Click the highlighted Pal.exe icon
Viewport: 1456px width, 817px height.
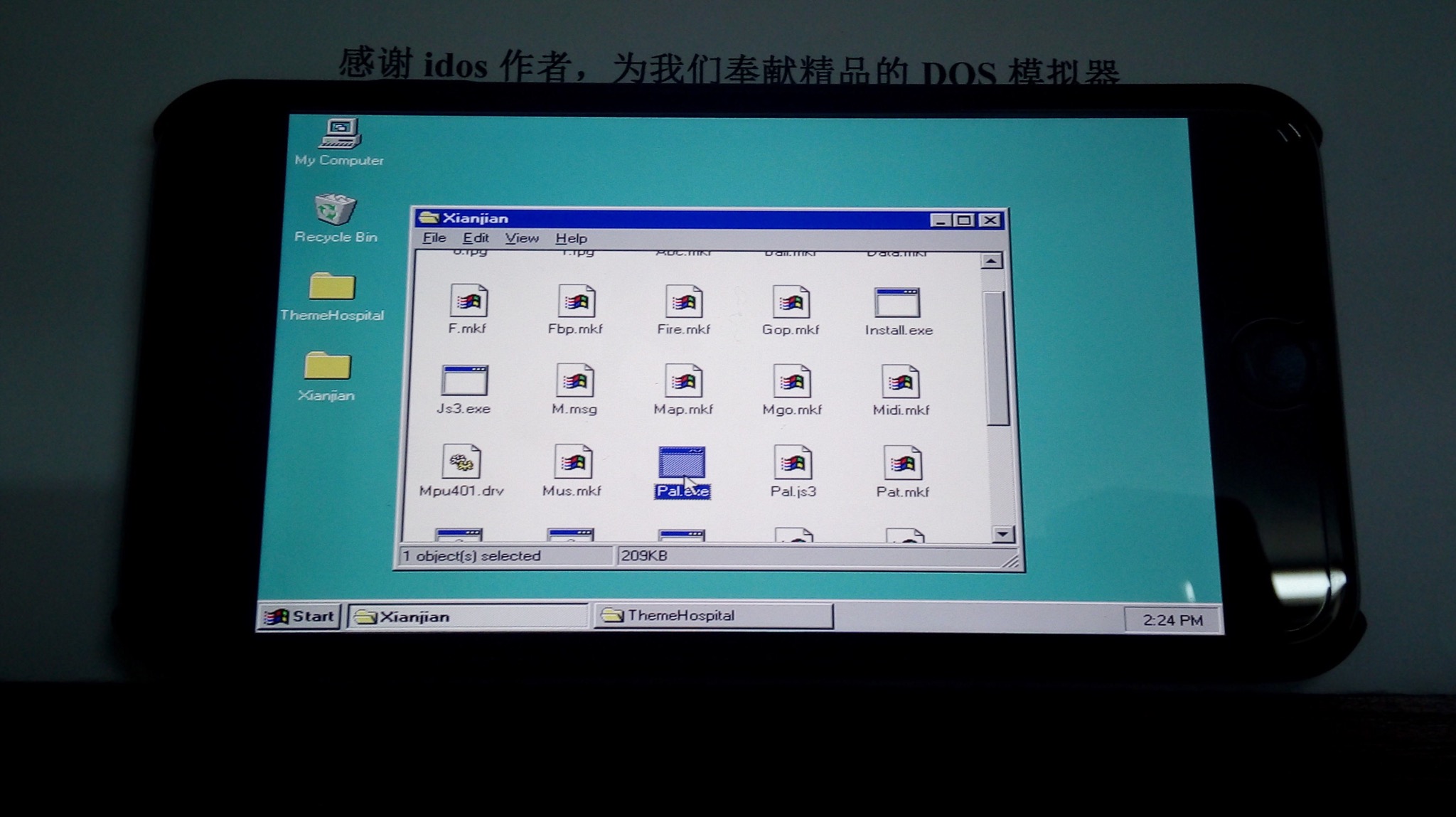(x=682, y=463)
